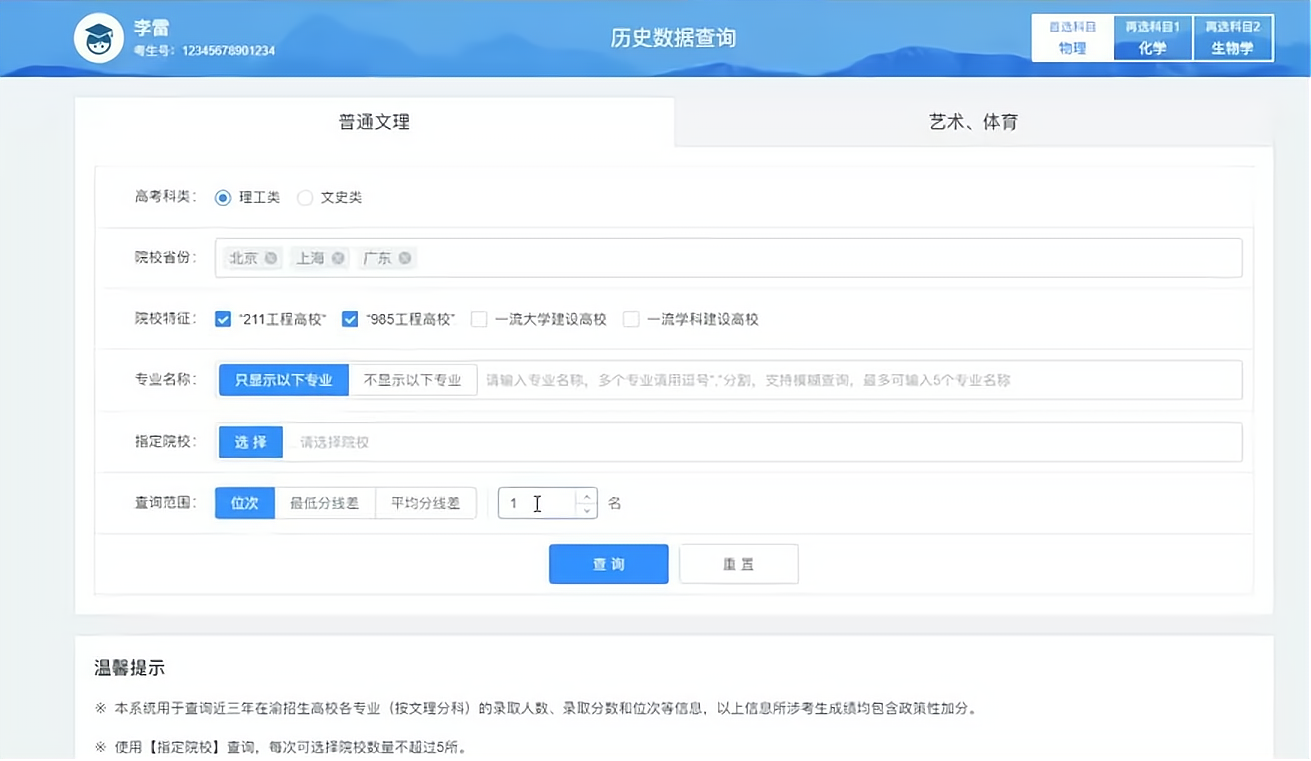This screenshot has height=761, width=1311.
Task: Select the 文史类 radio button
Action: coord(305,198)
